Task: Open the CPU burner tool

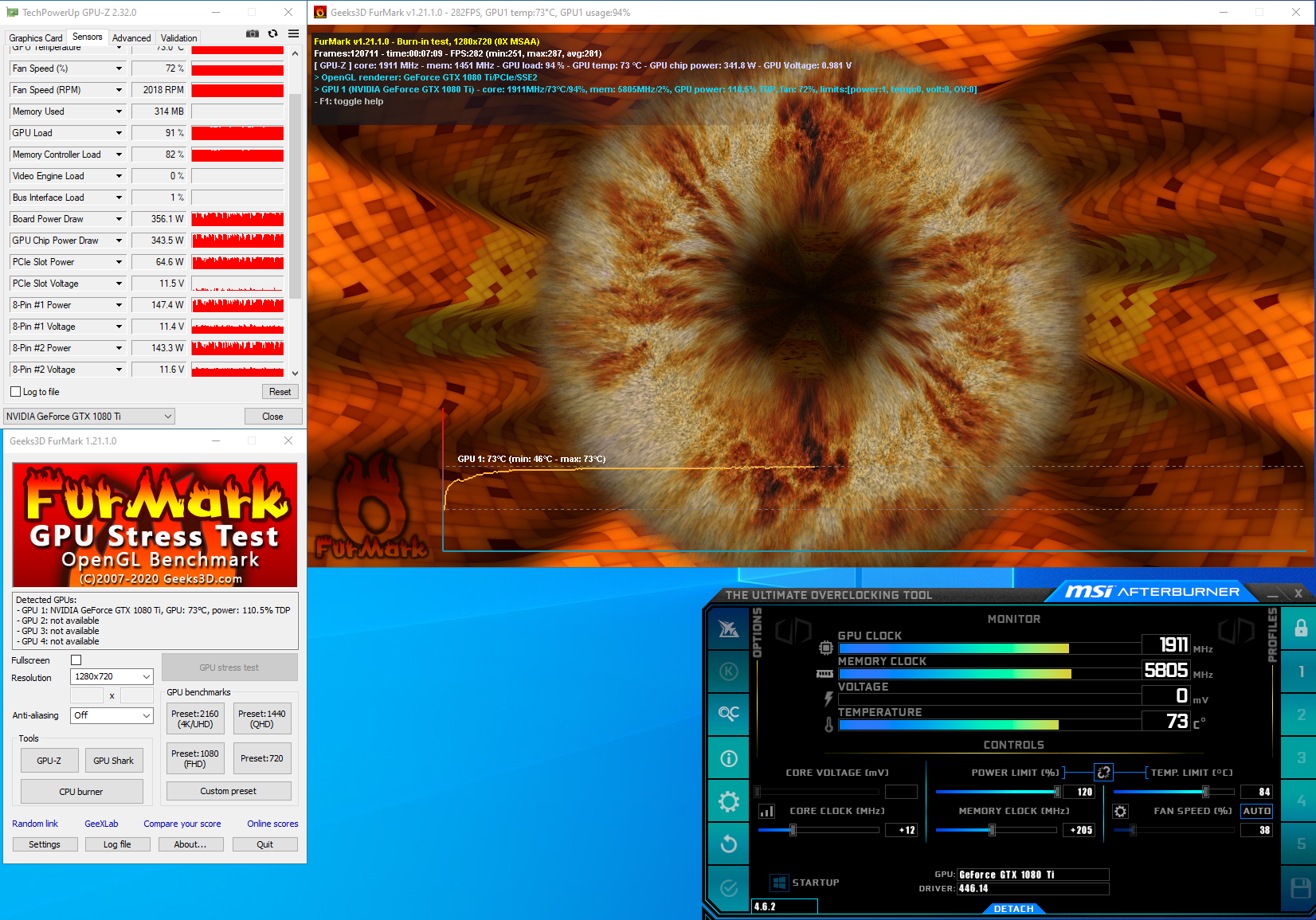Action: [x=81, y=792]
